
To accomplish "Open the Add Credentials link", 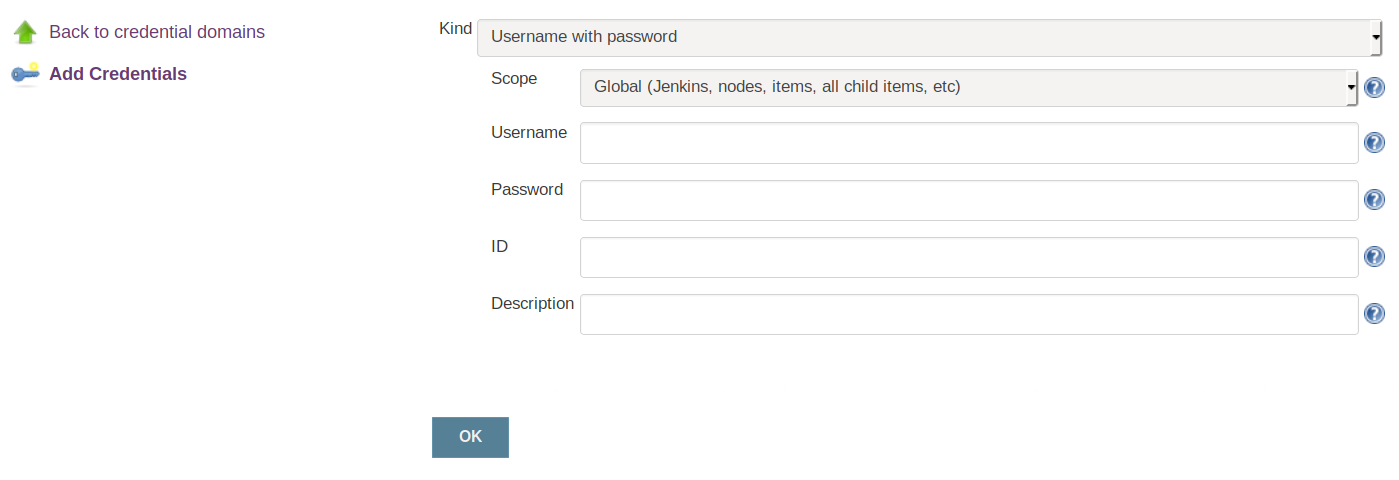I will point(118,74).
